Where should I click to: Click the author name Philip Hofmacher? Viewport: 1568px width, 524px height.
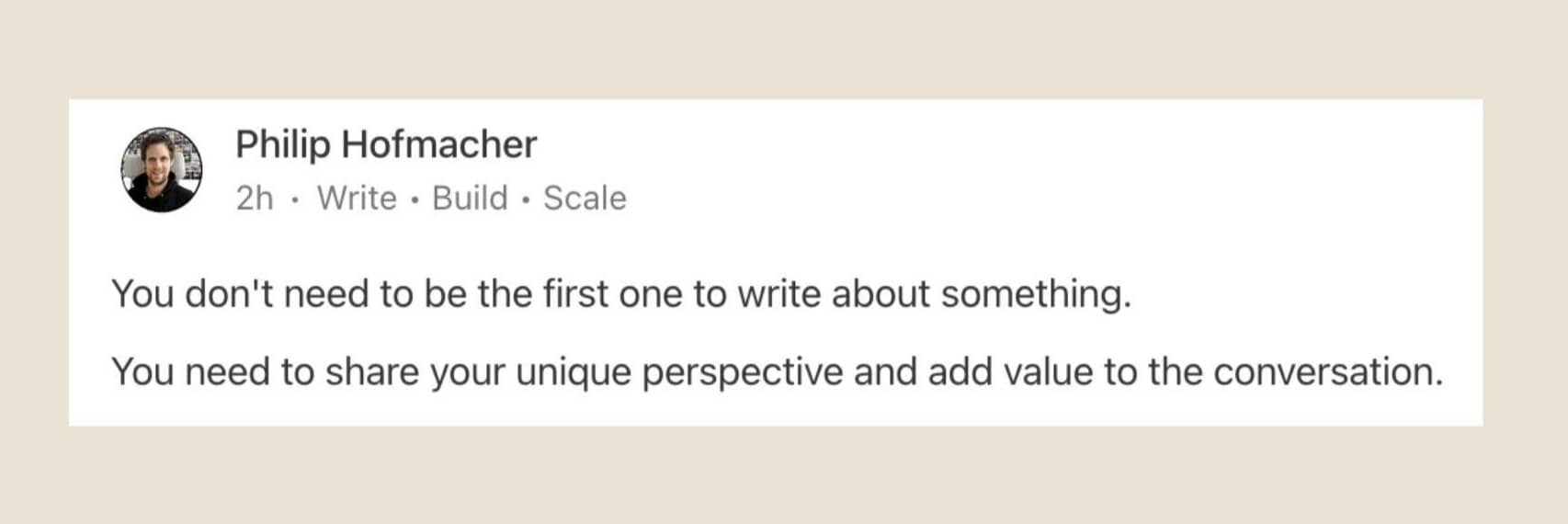[386, 145]
